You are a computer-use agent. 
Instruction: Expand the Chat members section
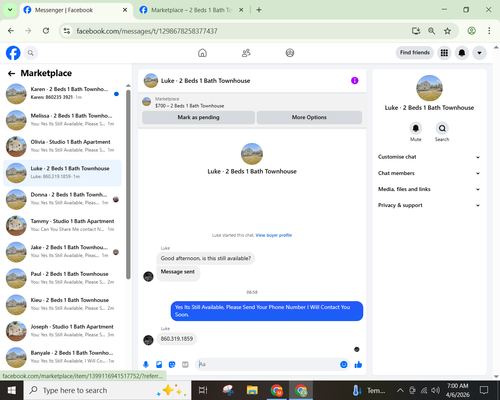coord(429,173)
